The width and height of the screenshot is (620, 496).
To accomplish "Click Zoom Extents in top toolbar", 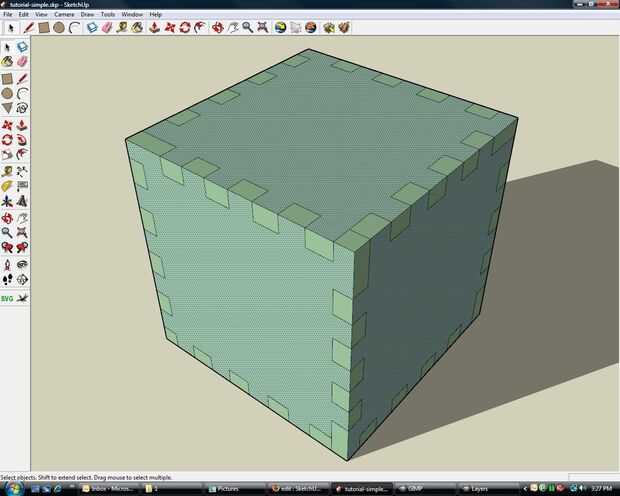I will click(263, 28).
